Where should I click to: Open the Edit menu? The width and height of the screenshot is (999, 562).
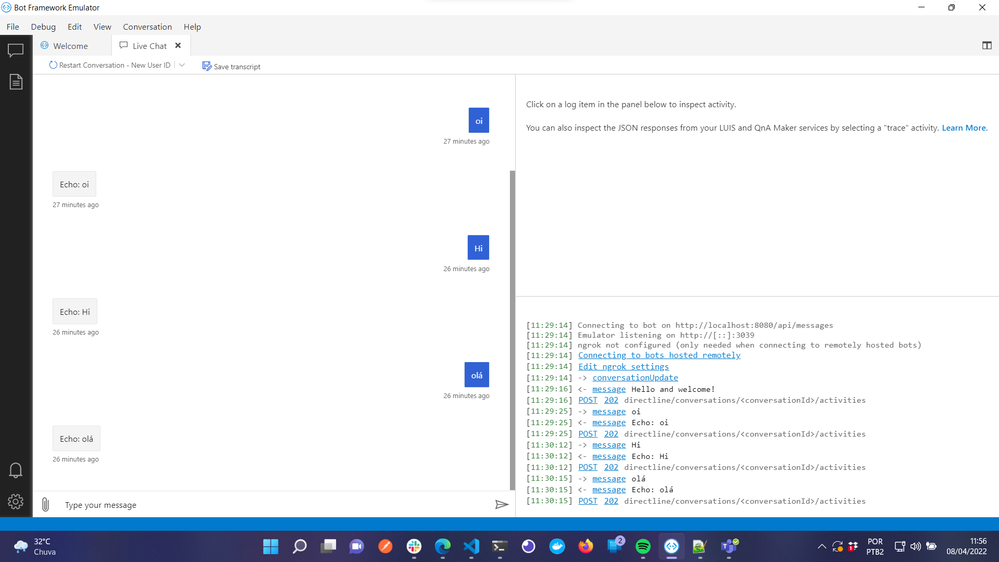(75, 27)
